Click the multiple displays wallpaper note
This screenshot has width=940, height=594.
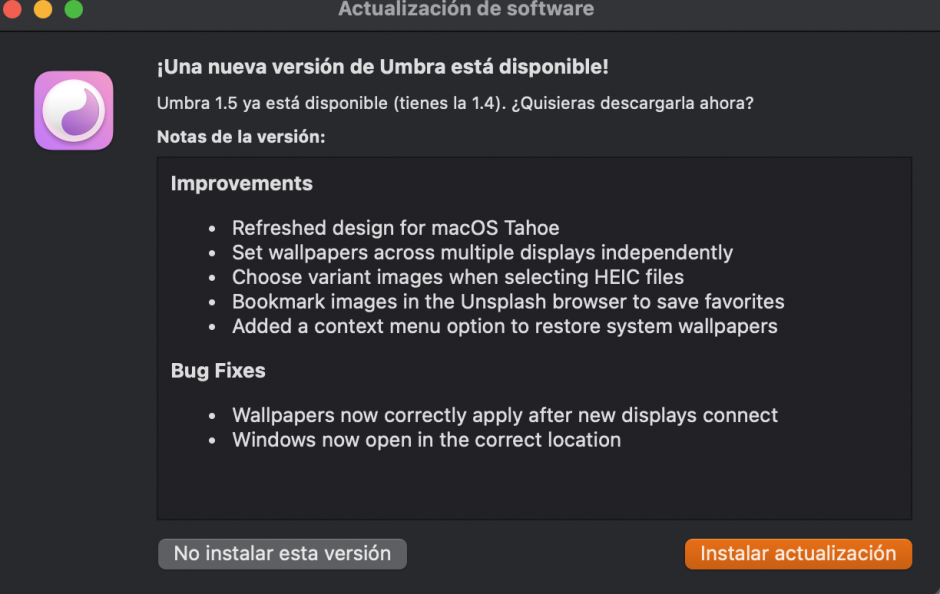(482, 253)
